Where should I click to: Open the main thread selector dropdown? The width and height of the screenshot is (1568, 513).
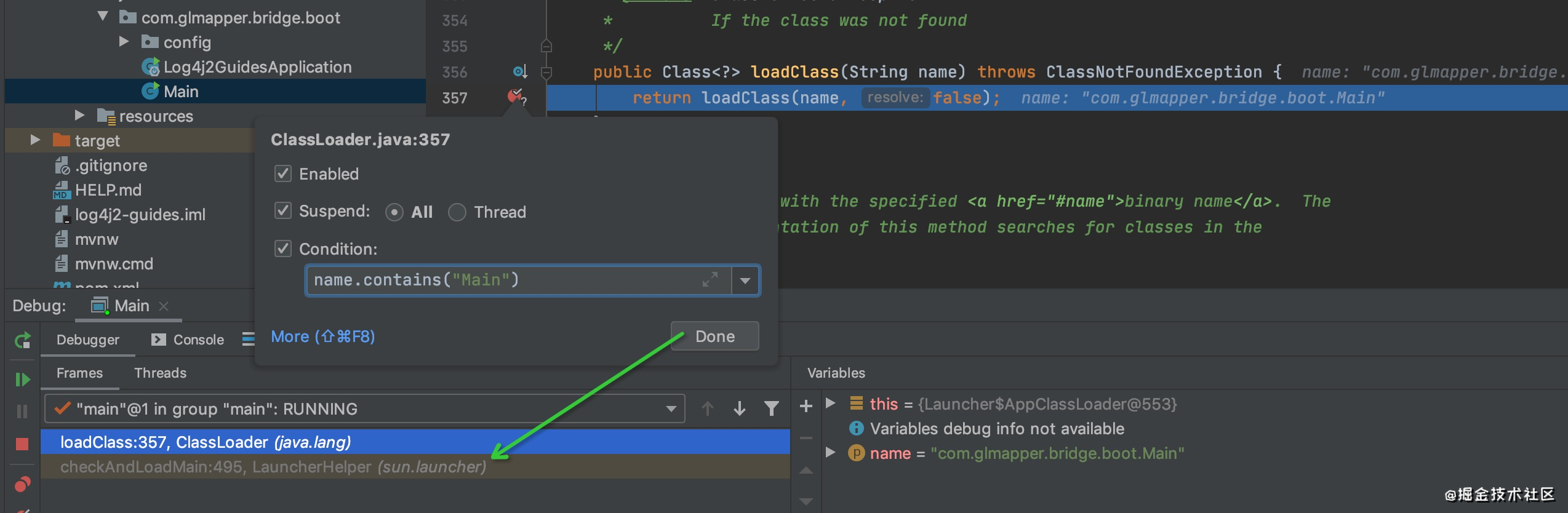[671, 409]
